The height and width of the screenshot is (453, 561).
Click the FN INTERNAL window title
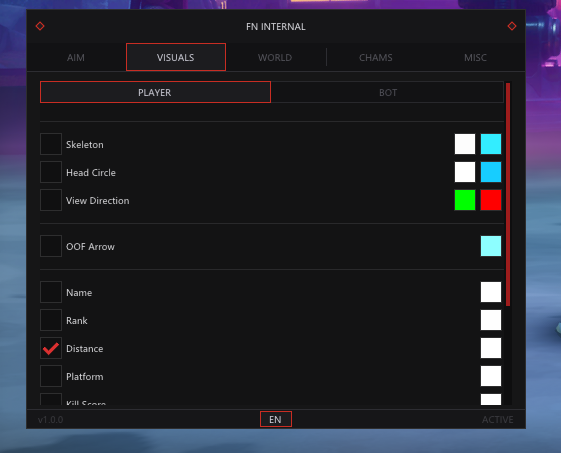click(x=276, y=27)
